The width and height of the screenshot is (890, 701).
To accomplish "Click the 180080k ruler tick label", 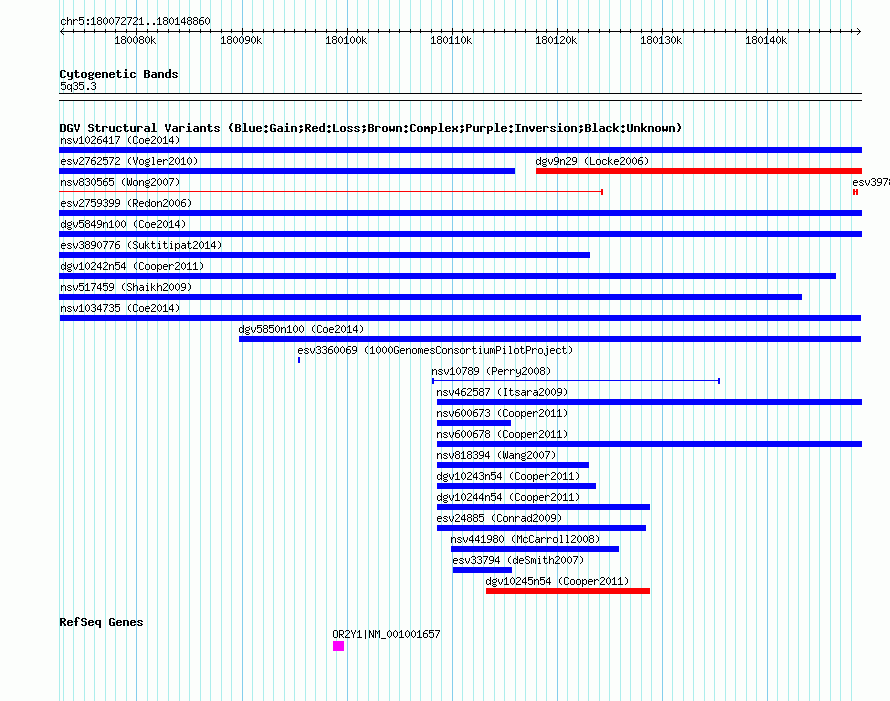I will point(135,40).
